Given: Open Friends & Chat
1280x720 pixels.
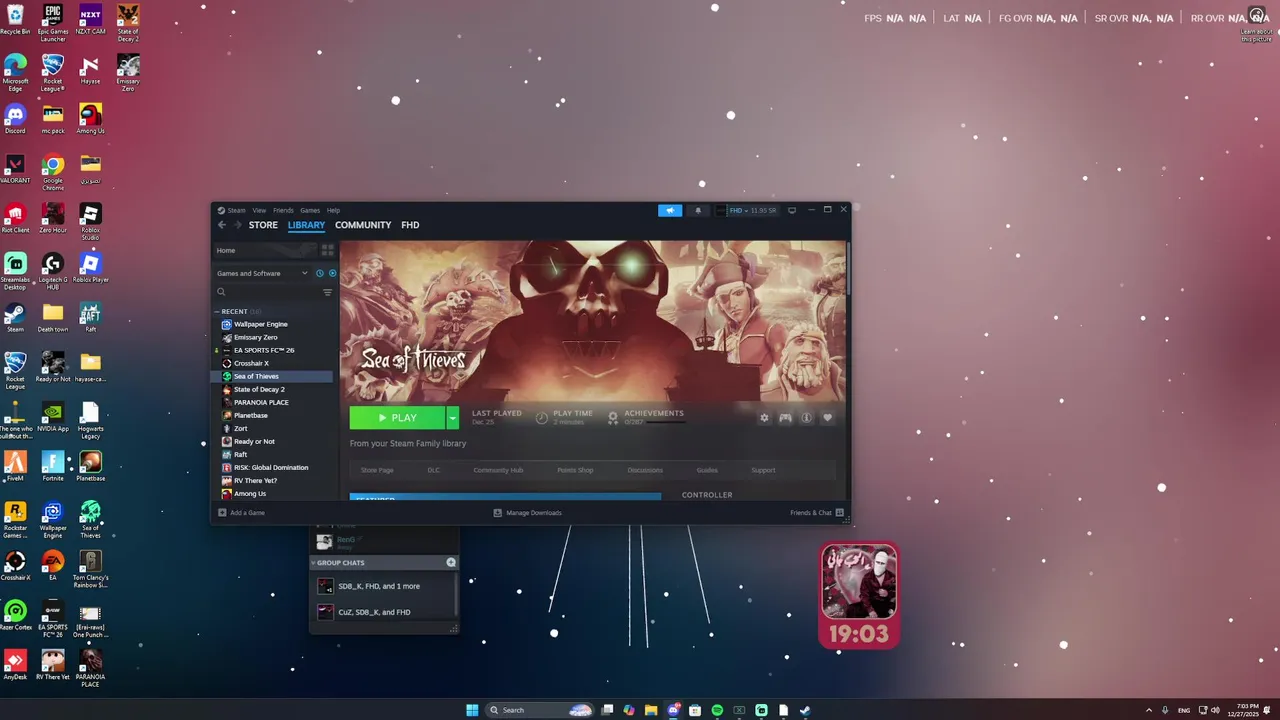Looking at the screenshot, I should pyautogui.click(x=817, y=513).
